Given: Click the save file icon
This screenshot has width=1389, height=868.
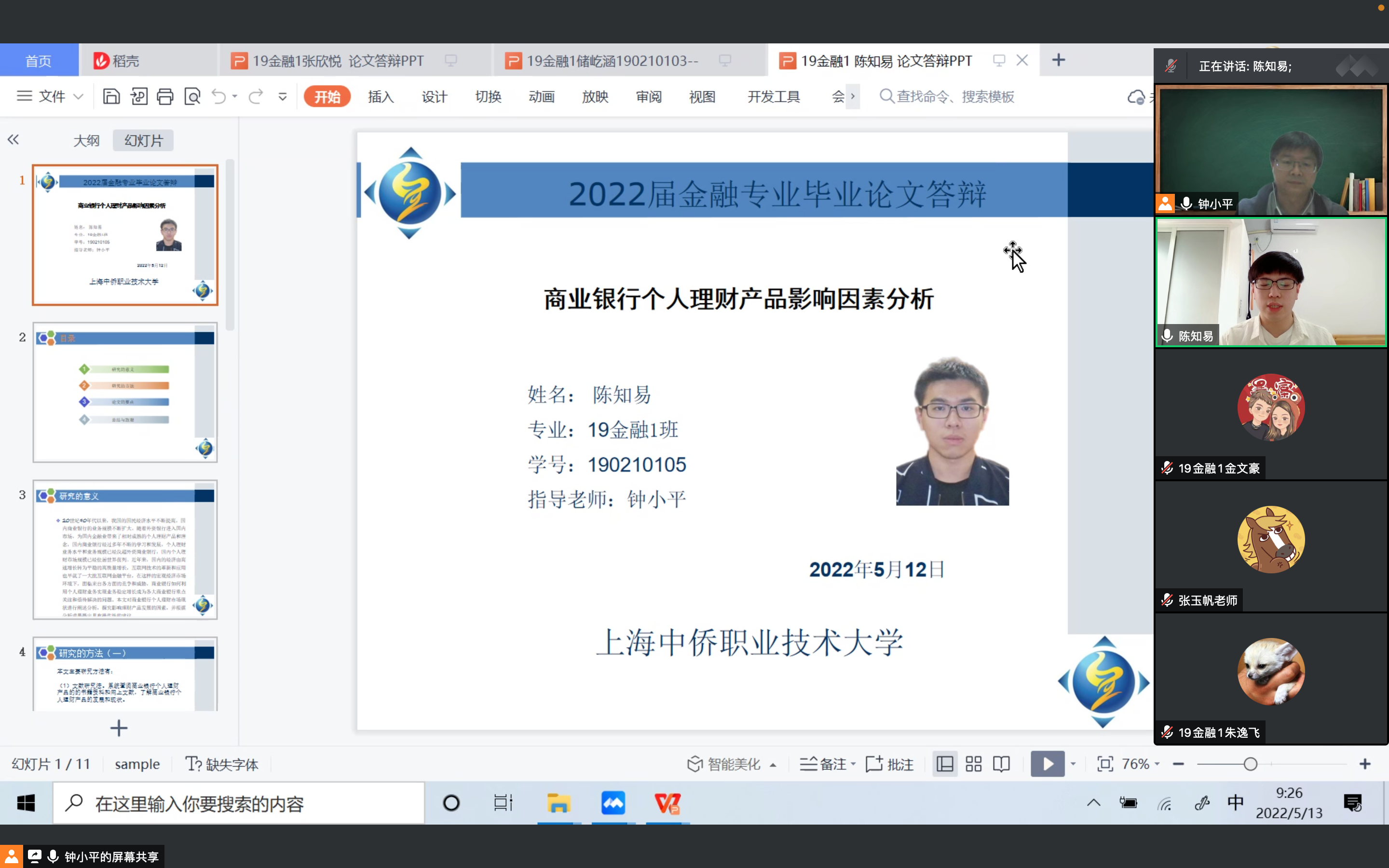Looking at the screenshot, I should pyautogui.click(x=111, y=96).
